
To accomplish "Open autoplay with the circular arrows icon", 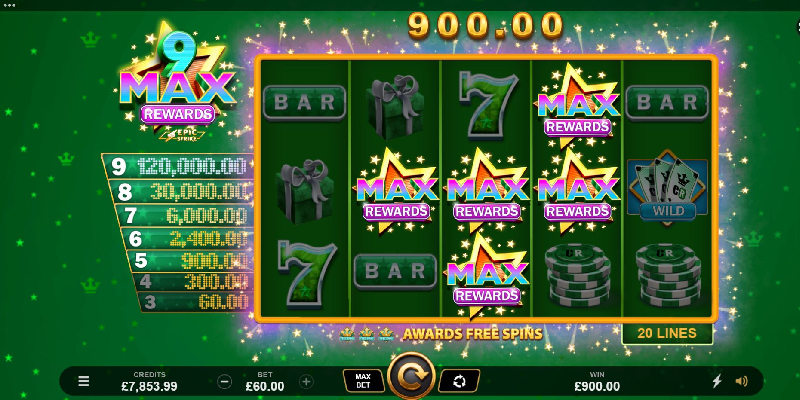I will point(459,381).
